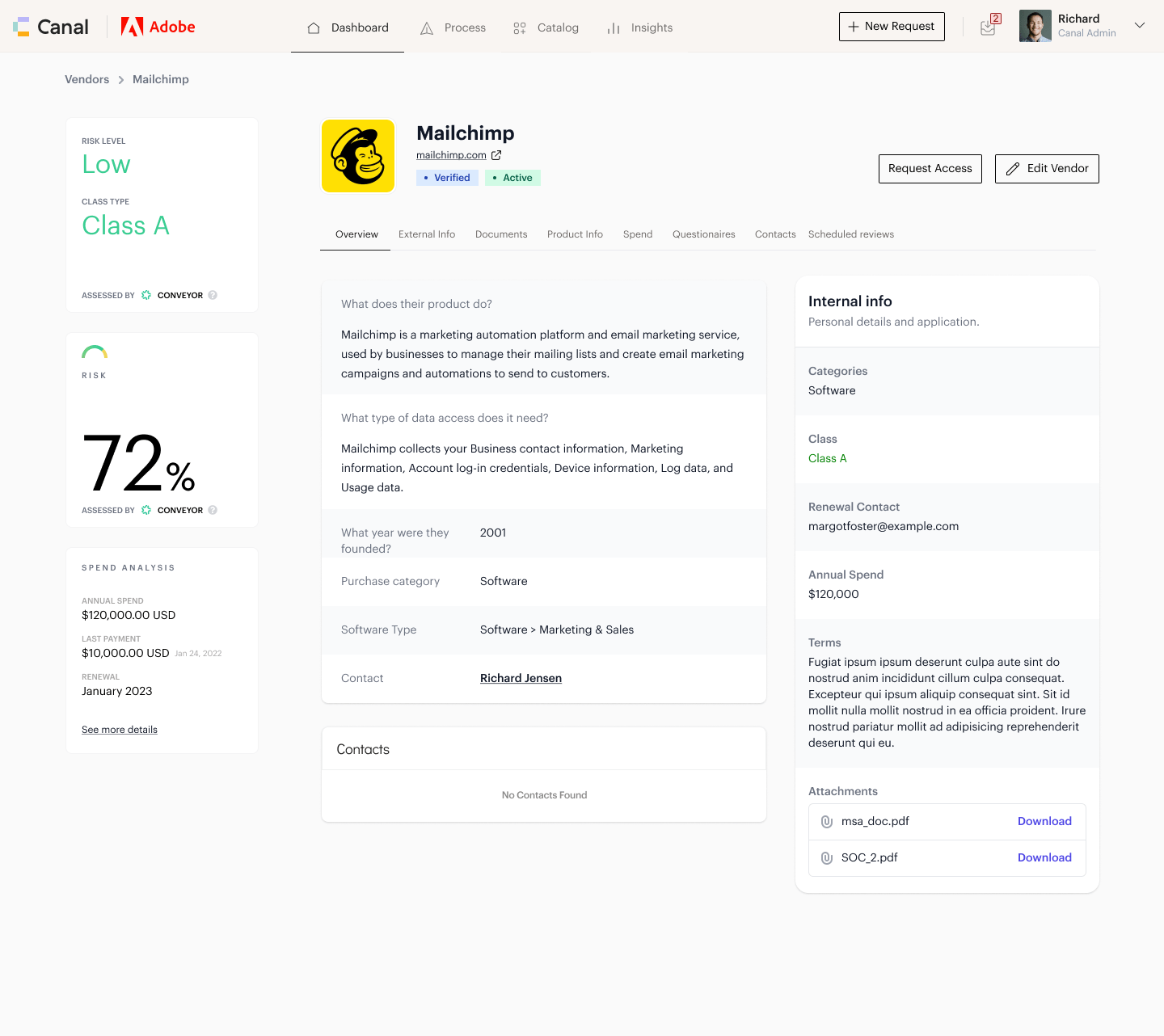1164x1036 pixels.
Task: Select the Overview tab
Action: click(x=356, y=234)
